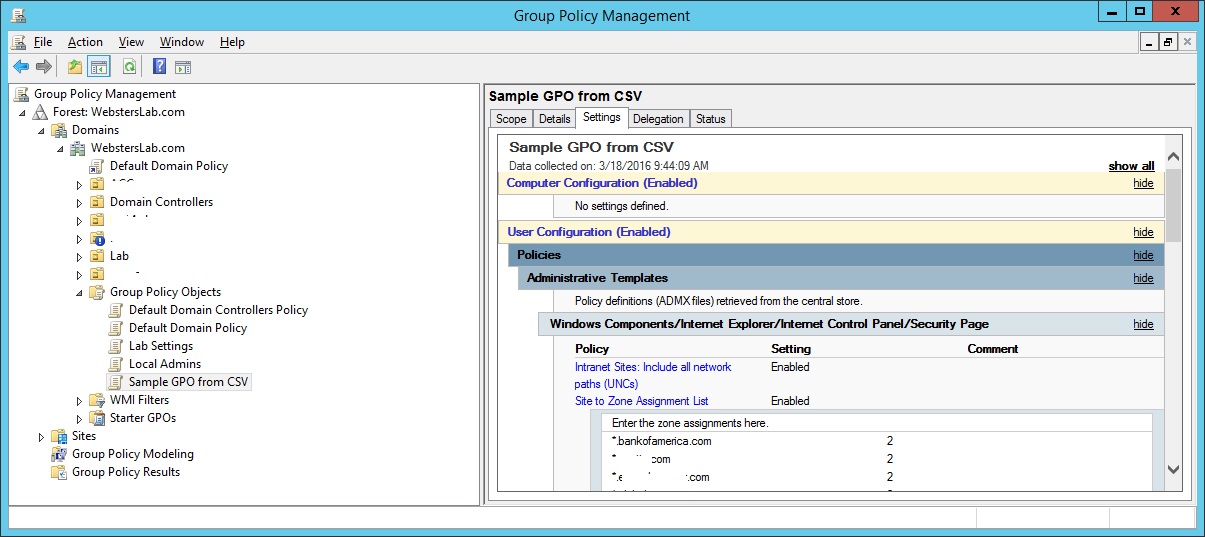Click the Up one level folder icon
This screenshot has height=537, width=1205.
click(74, 67)
